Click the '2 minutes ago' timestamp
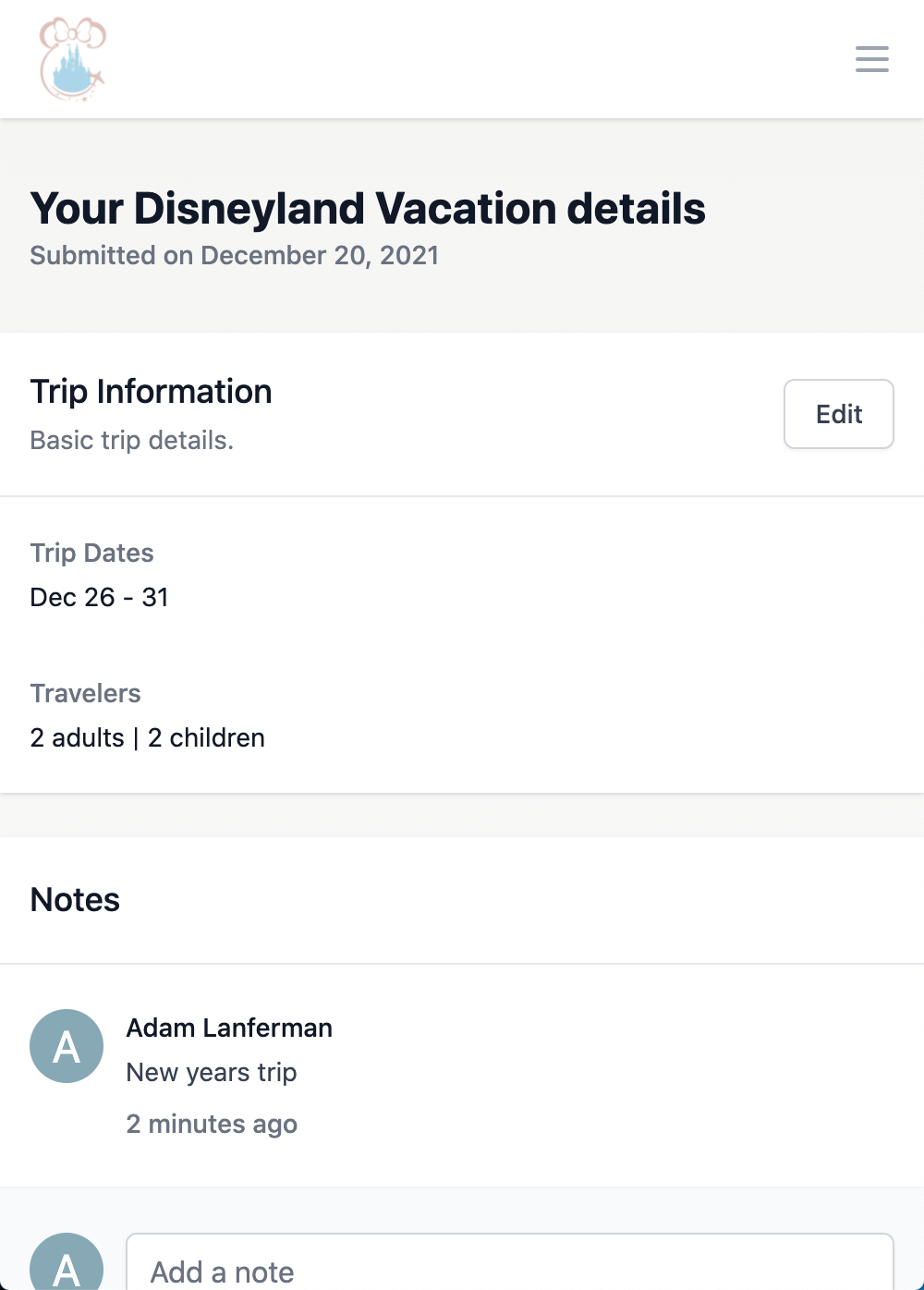This screenshot has width=924, height=1290. [212, 1124]
